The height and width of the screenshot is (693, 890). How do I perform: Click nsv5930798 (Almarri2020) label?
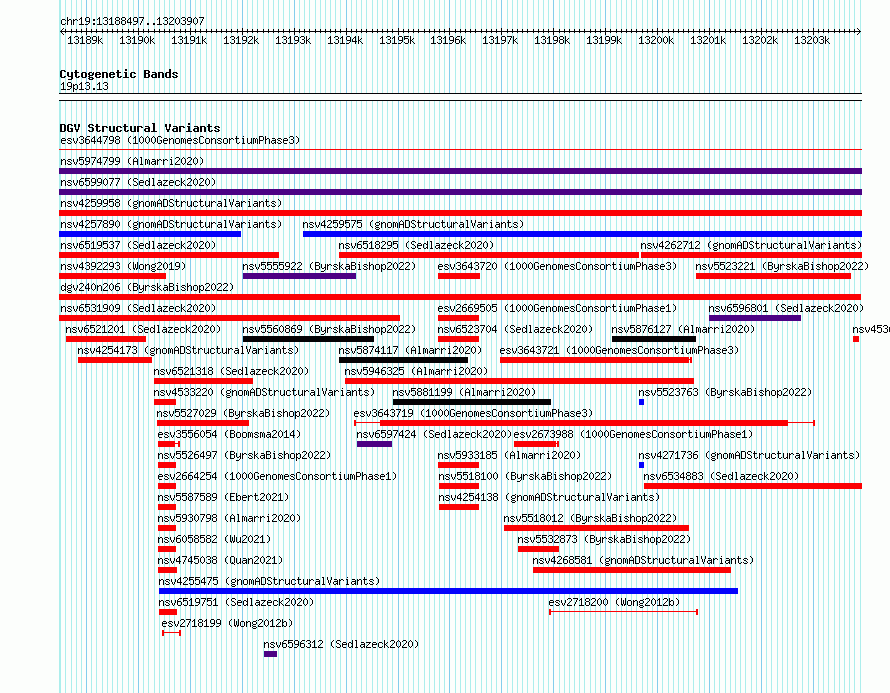(x=229, y=518)
